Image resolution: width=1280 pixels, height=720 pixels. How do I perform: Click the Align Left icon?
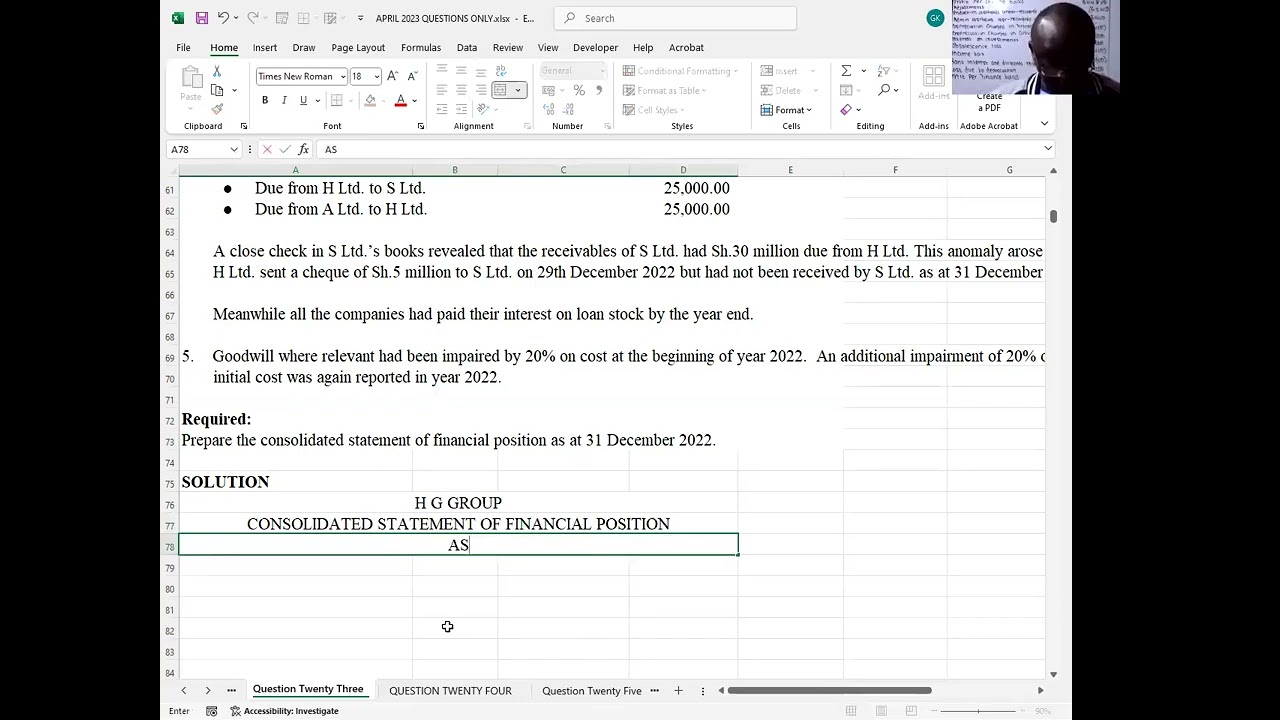click(442, 90)
